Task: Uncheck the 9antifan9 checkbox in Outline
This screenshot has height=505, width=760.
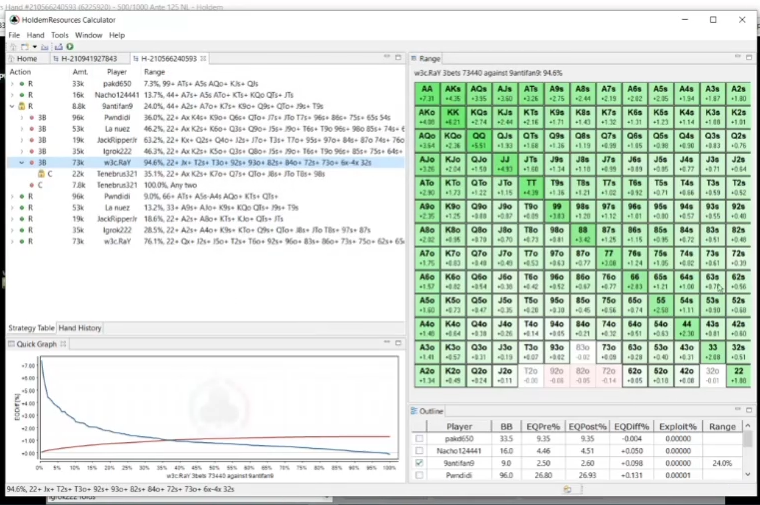Action: pyautogui.click(x=419, y=463)
